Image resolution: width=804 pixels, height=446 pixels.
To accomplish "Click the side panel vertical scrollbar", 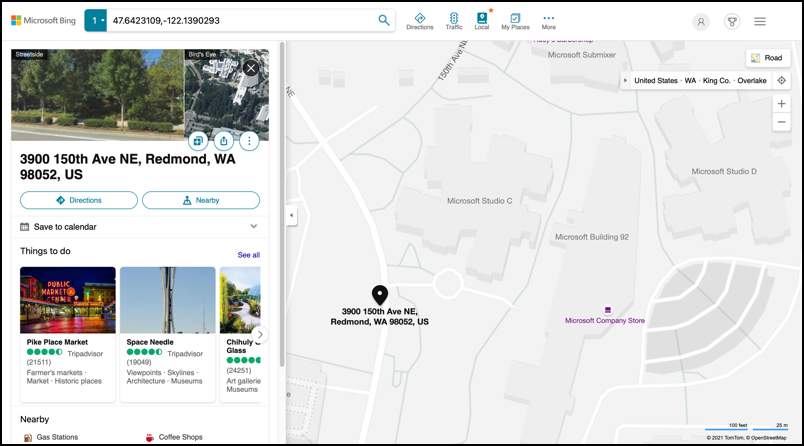I will (282, 205).
